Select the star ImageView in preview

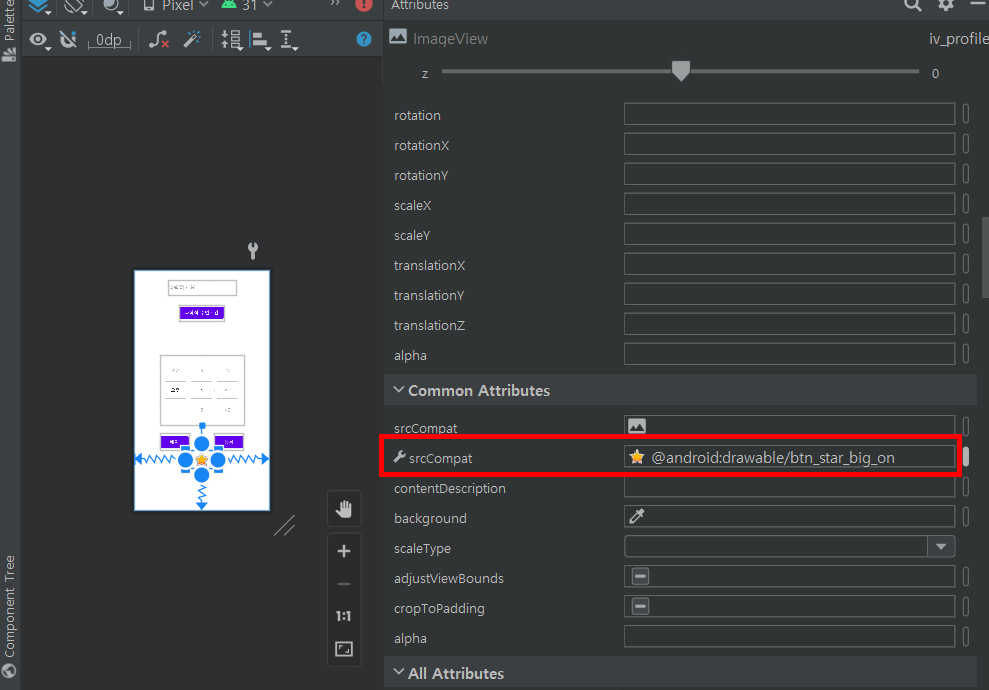click(x=201, y=460)
